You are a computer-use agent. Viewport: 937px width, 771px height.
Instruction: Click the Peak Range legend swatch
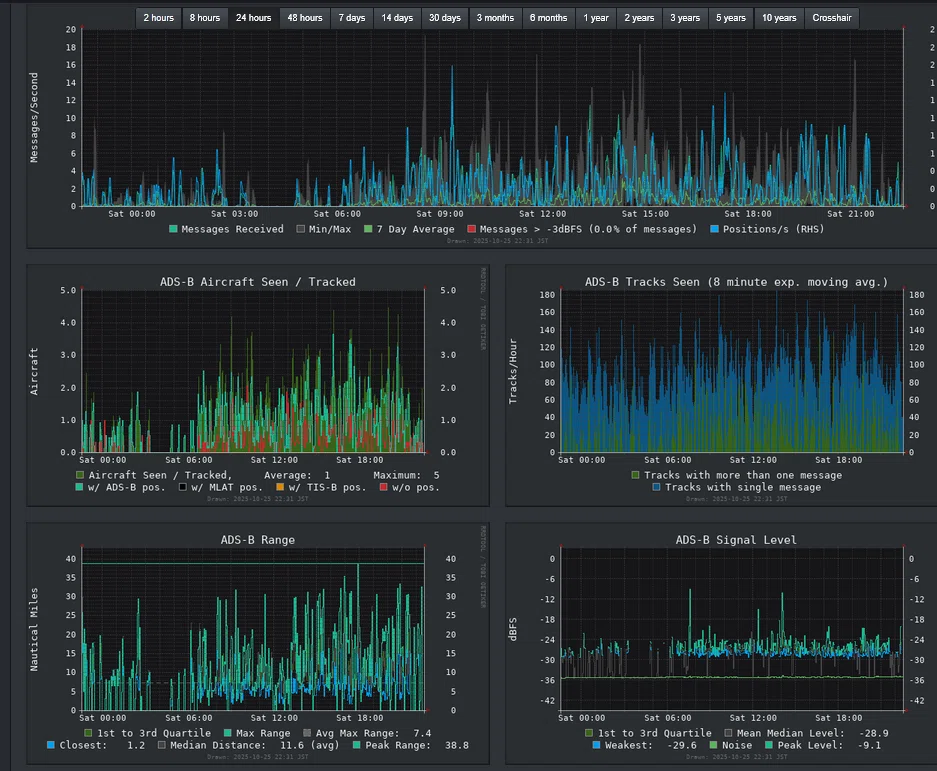357,745
